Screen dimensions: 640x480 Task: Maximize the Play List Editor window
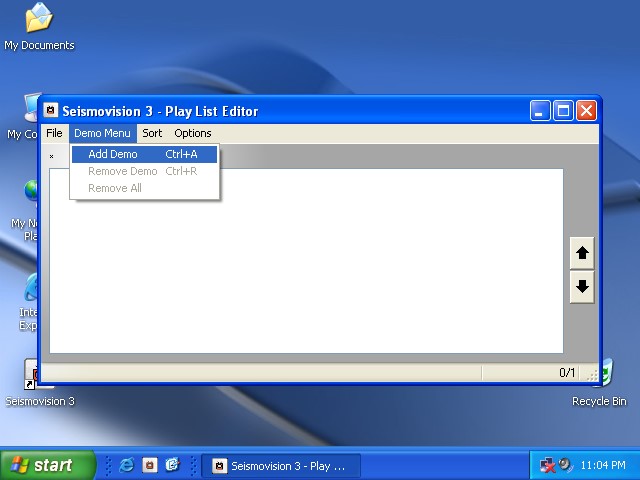[563, 111]
